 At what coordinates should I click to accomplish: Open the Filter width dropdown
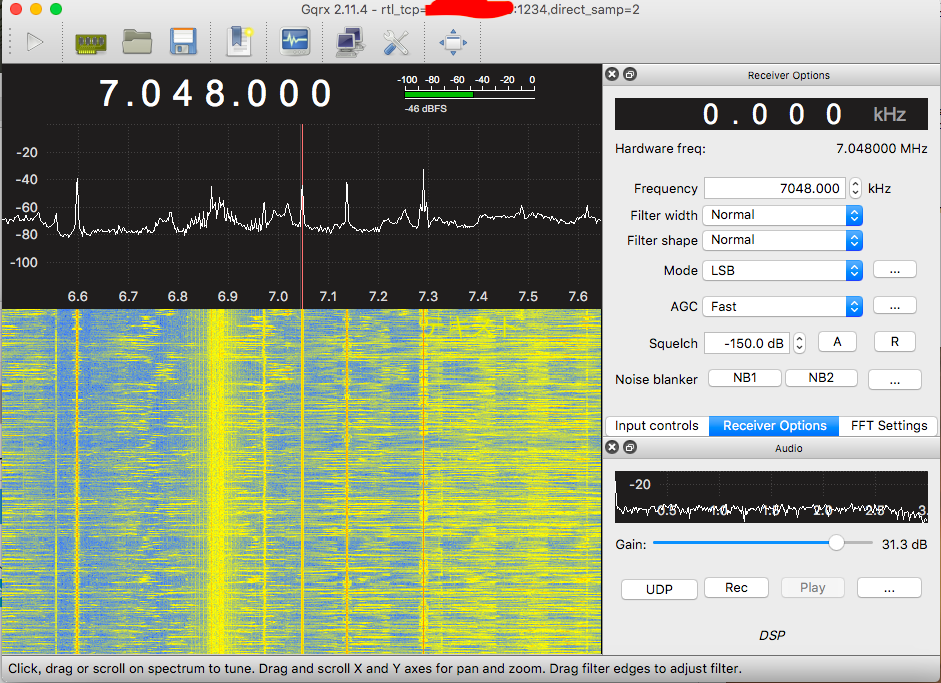click(x=783, y=215)
